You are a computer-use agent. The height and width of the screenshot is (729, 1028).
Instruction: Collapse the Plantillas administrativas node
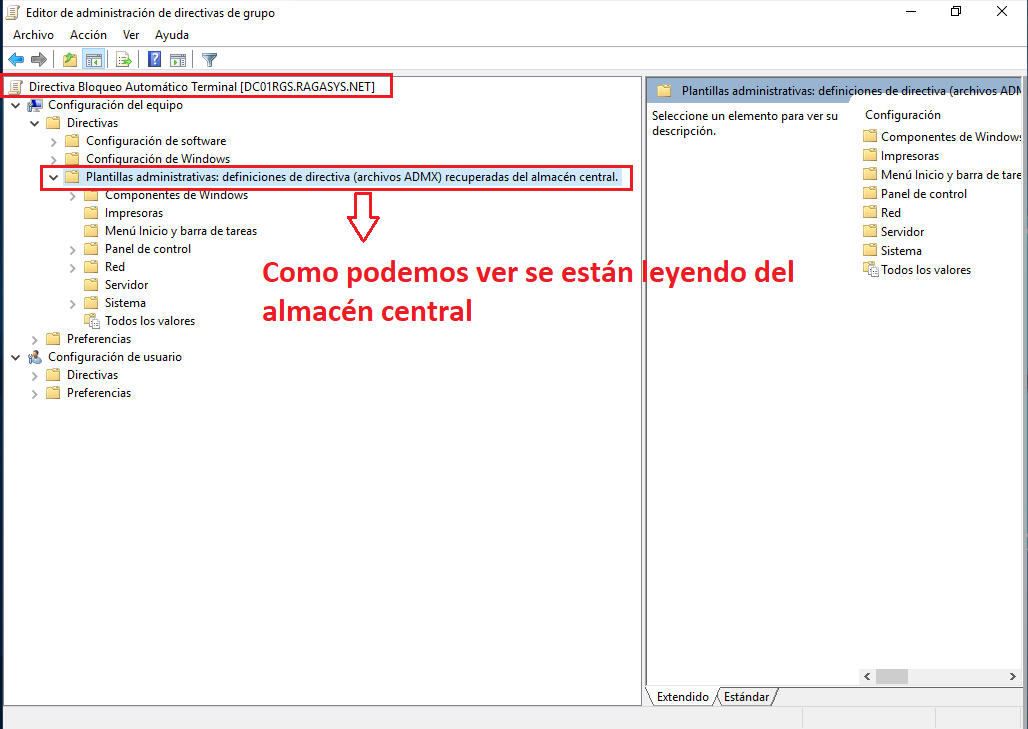click(53, 177)
